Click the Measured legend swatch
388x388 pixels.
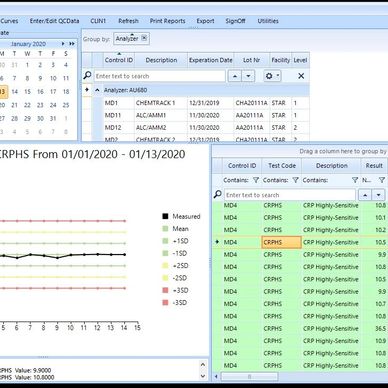[x=165, y=216]
